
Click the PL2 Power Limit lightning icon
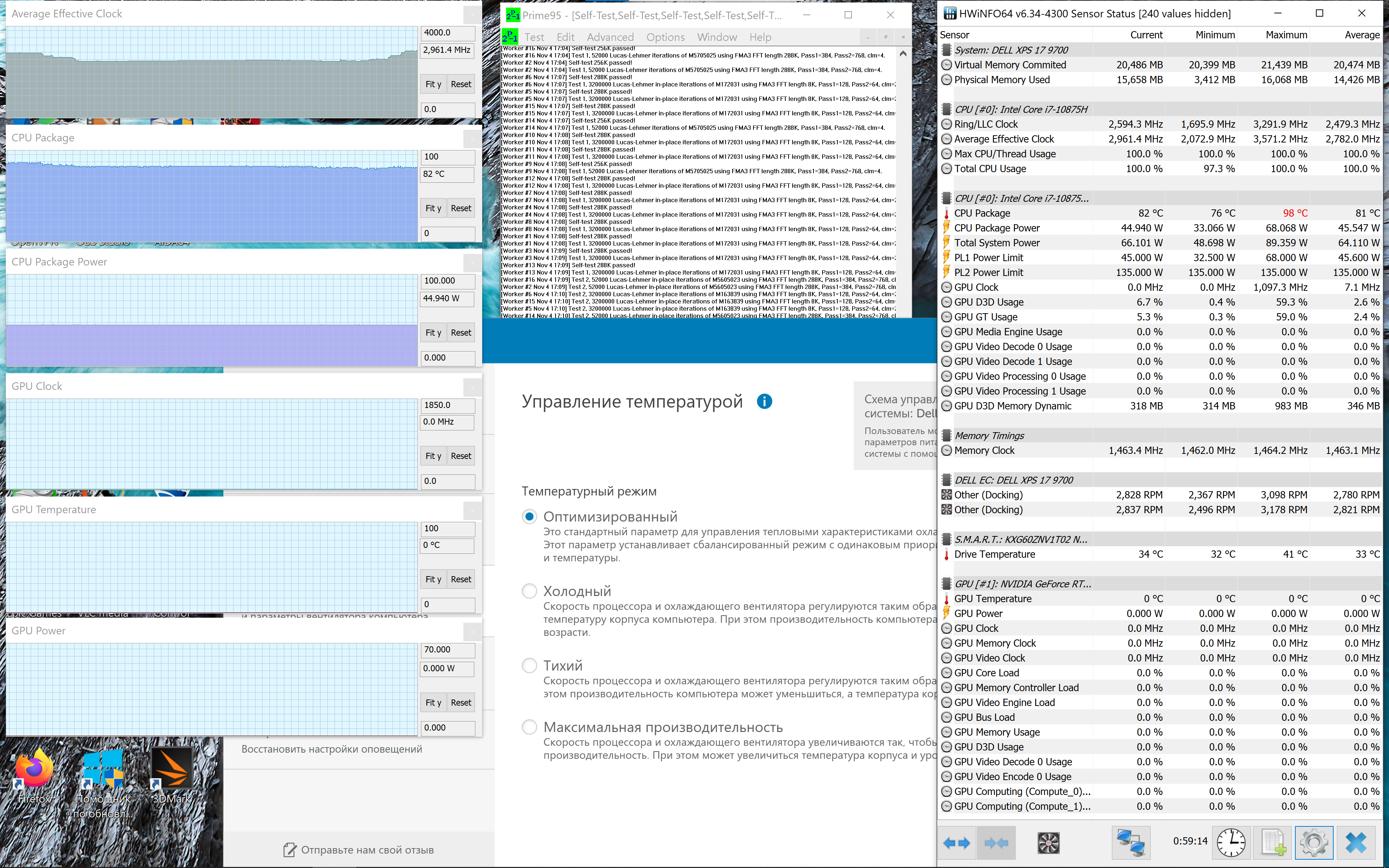coord(947,272)
